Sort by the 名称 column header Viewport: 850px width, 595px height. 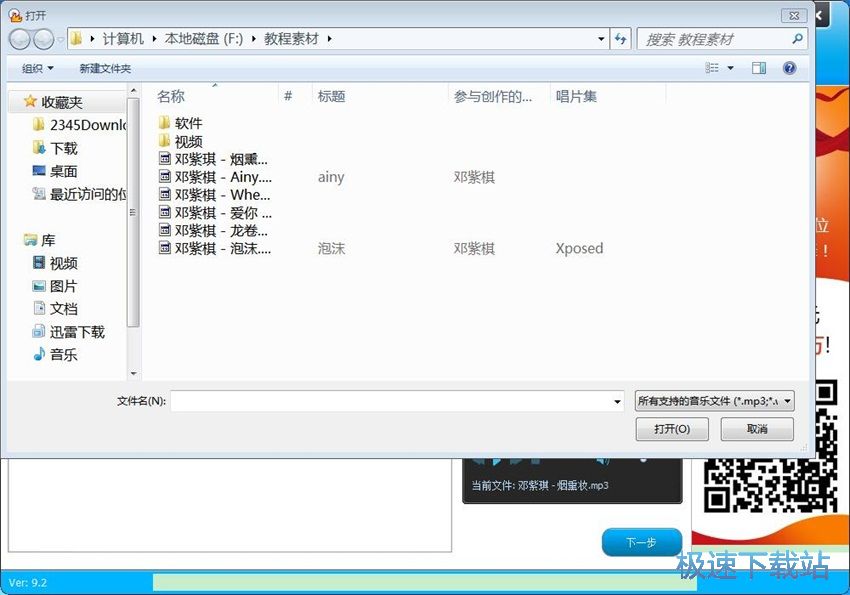171,96
